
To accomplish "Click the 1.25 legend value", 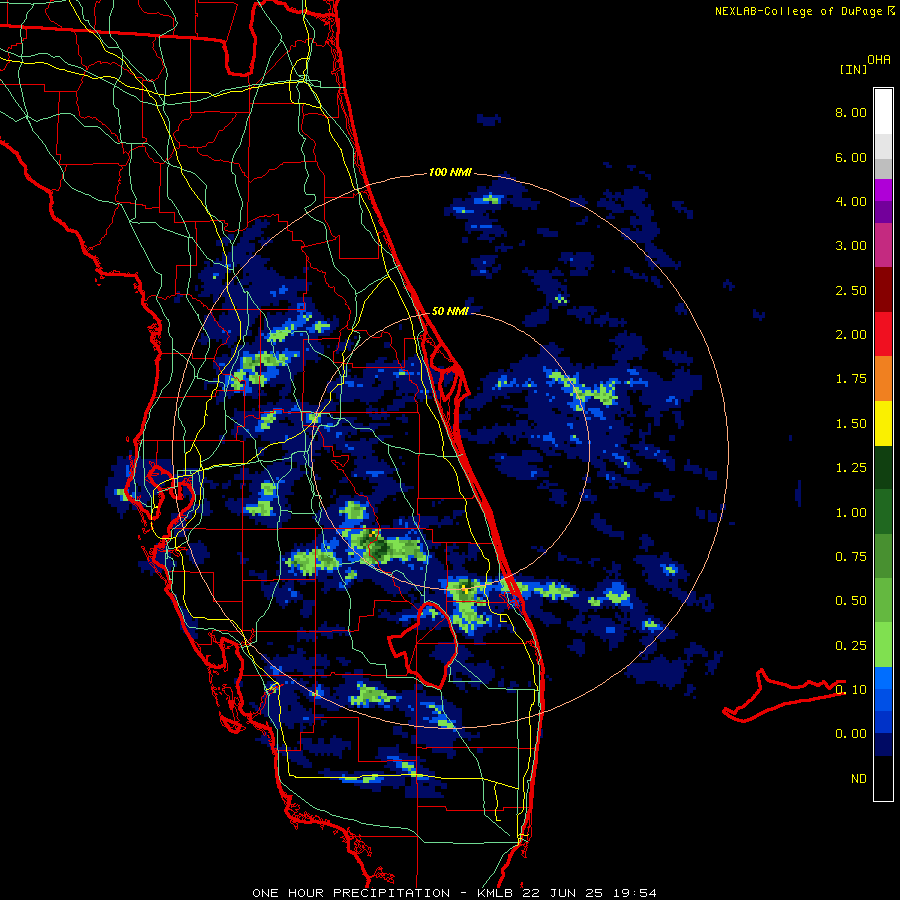I will [851, 468].
